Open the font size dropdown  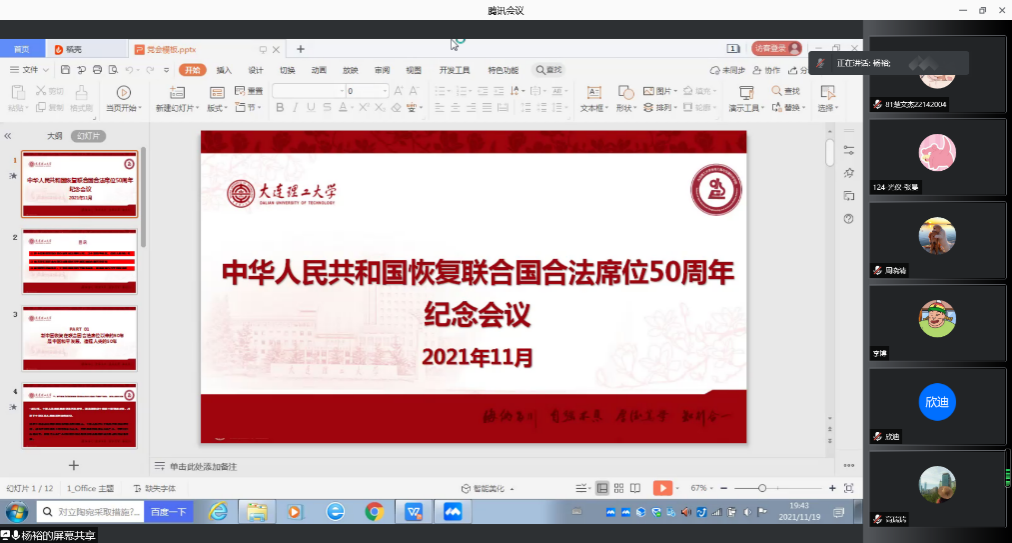point(385,91)
